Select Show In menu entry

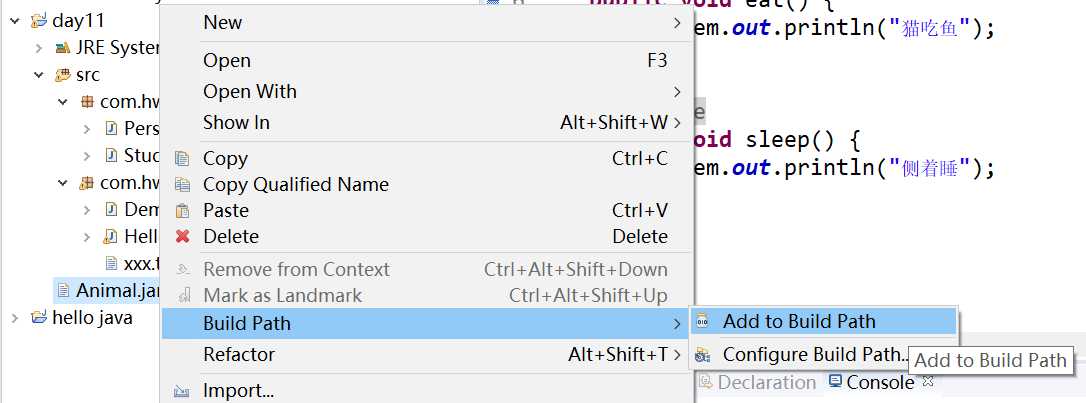(x=236, y=122)
